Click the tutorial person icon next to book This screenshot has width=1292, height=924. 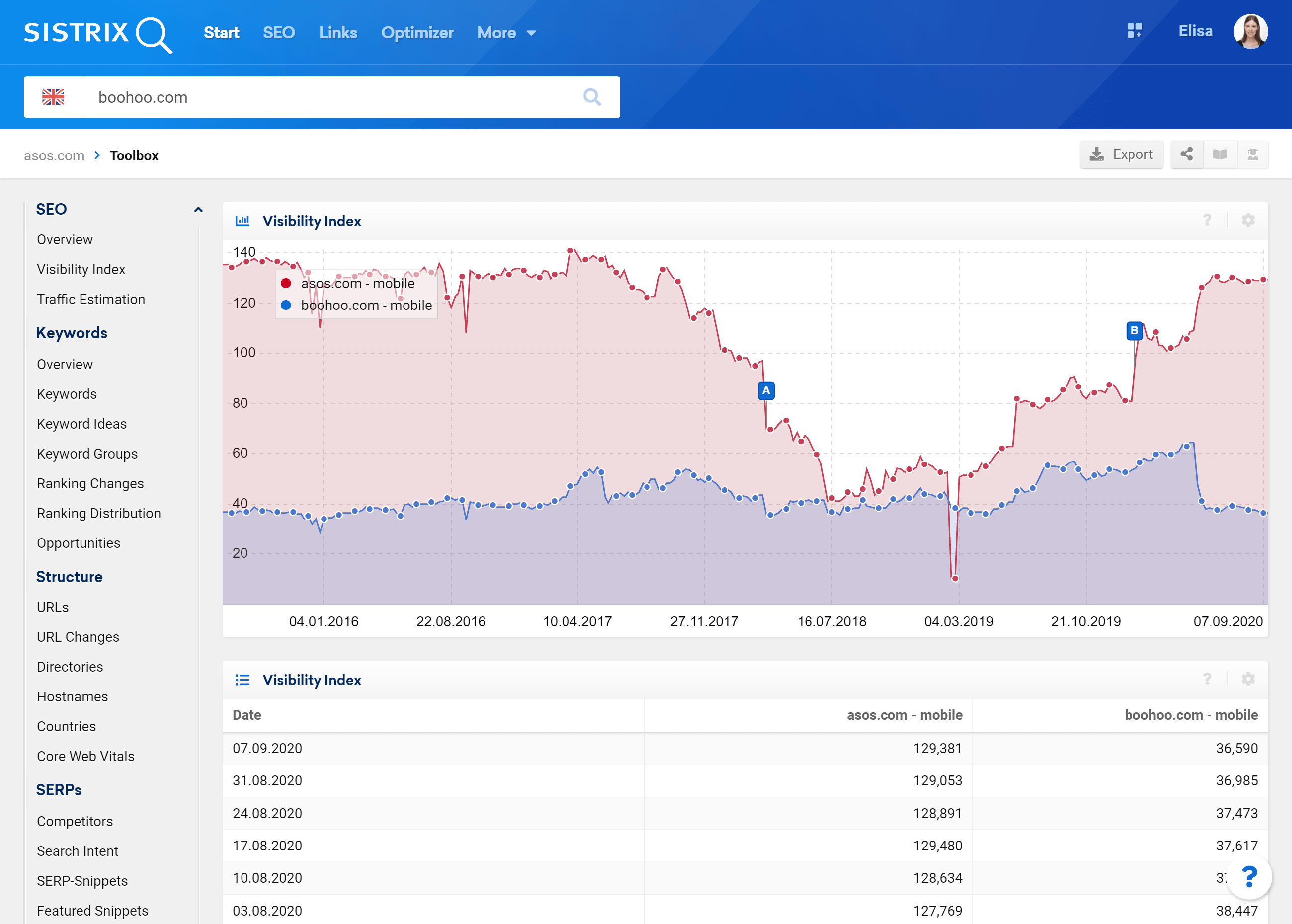pos(1252,155)
